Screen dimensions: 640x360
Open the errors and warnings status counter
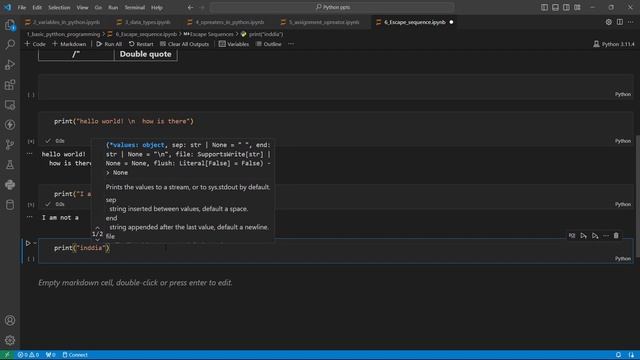(28, 355)
